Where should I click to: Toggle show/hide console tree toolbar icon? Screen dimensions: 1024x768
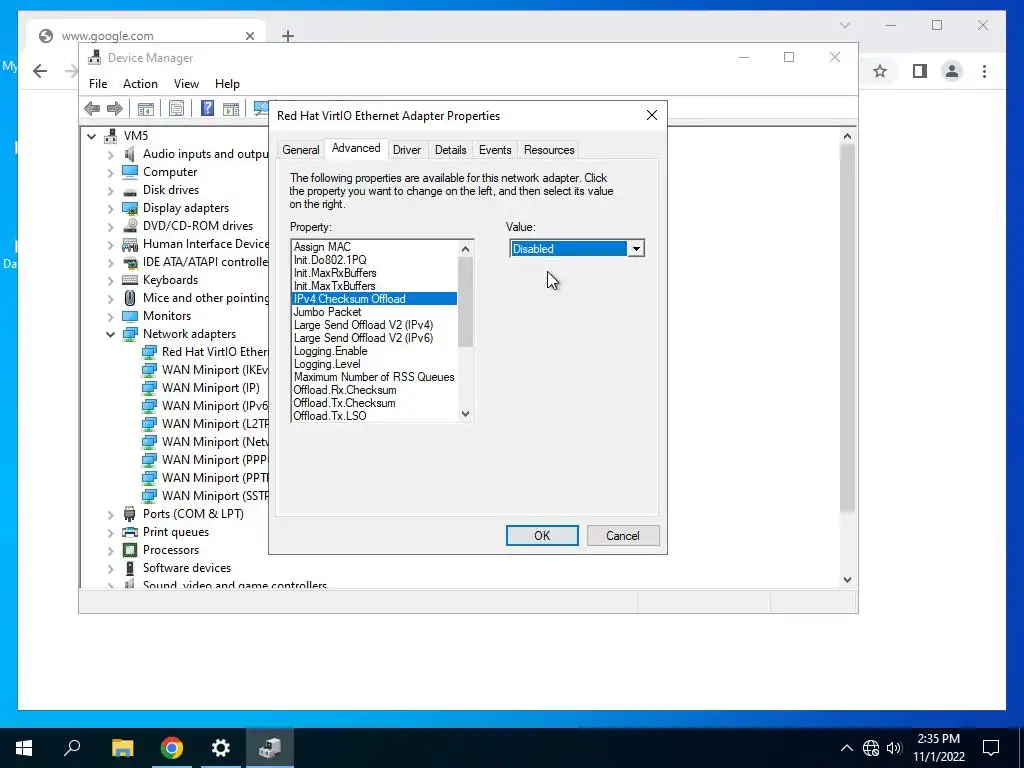click(146, 108)
